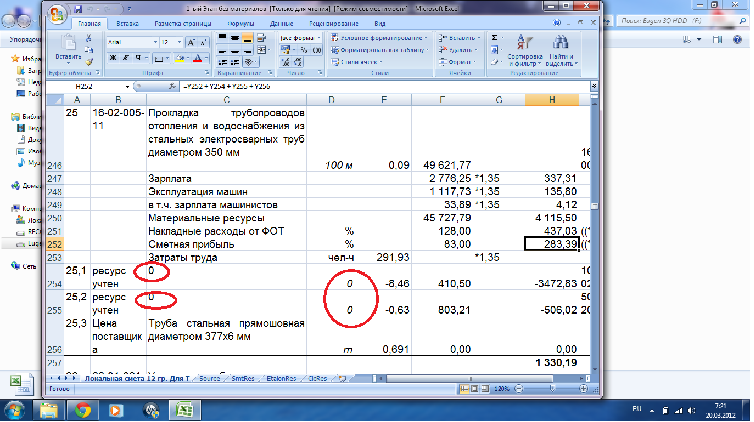This screenshot has height=422, width=754.
Task: Open the text orientation options
Action: [x=249, y=62]
